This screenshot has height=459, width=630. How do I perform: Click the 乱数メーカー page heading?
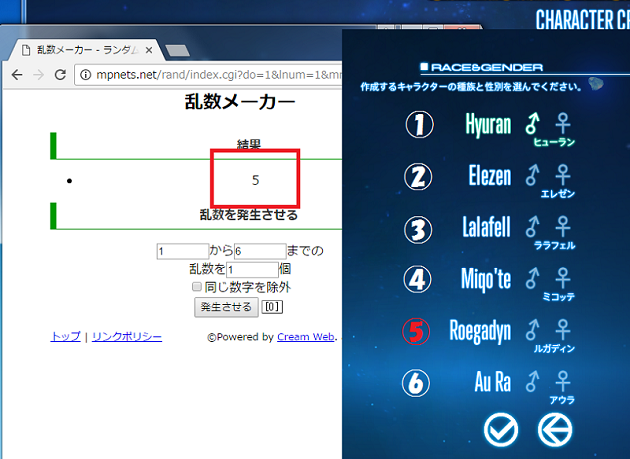[x=240, y=102]
